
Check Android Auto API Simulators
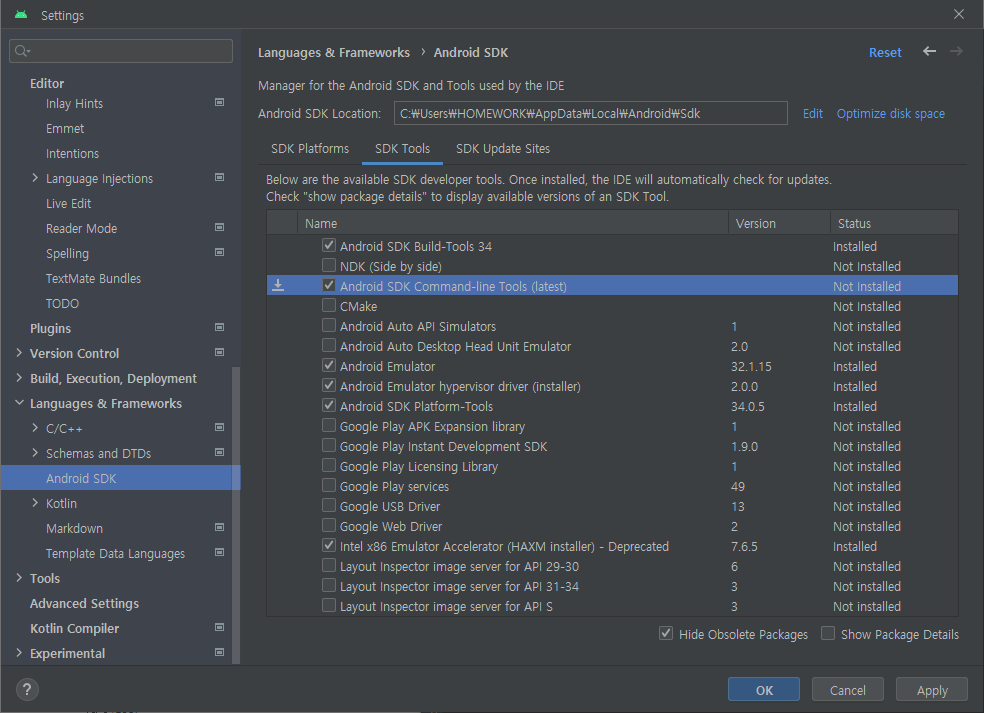329,326
